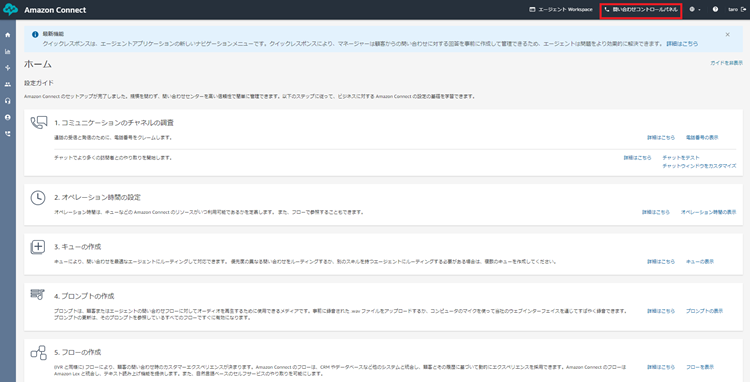The image size is (750, 382).
Task: Click 詳細はこちら in the 最新機能 banner
Action: [x=682, y=44]
